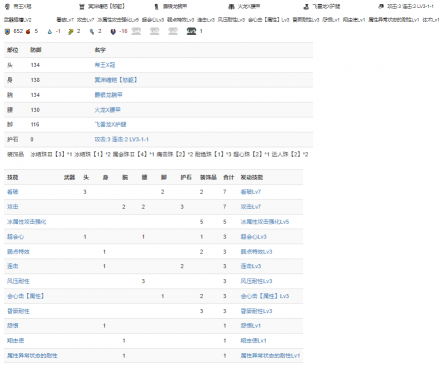Click defense value 138 in the 身 row
This screenshot has width=443, height=365.
(35, 80)
